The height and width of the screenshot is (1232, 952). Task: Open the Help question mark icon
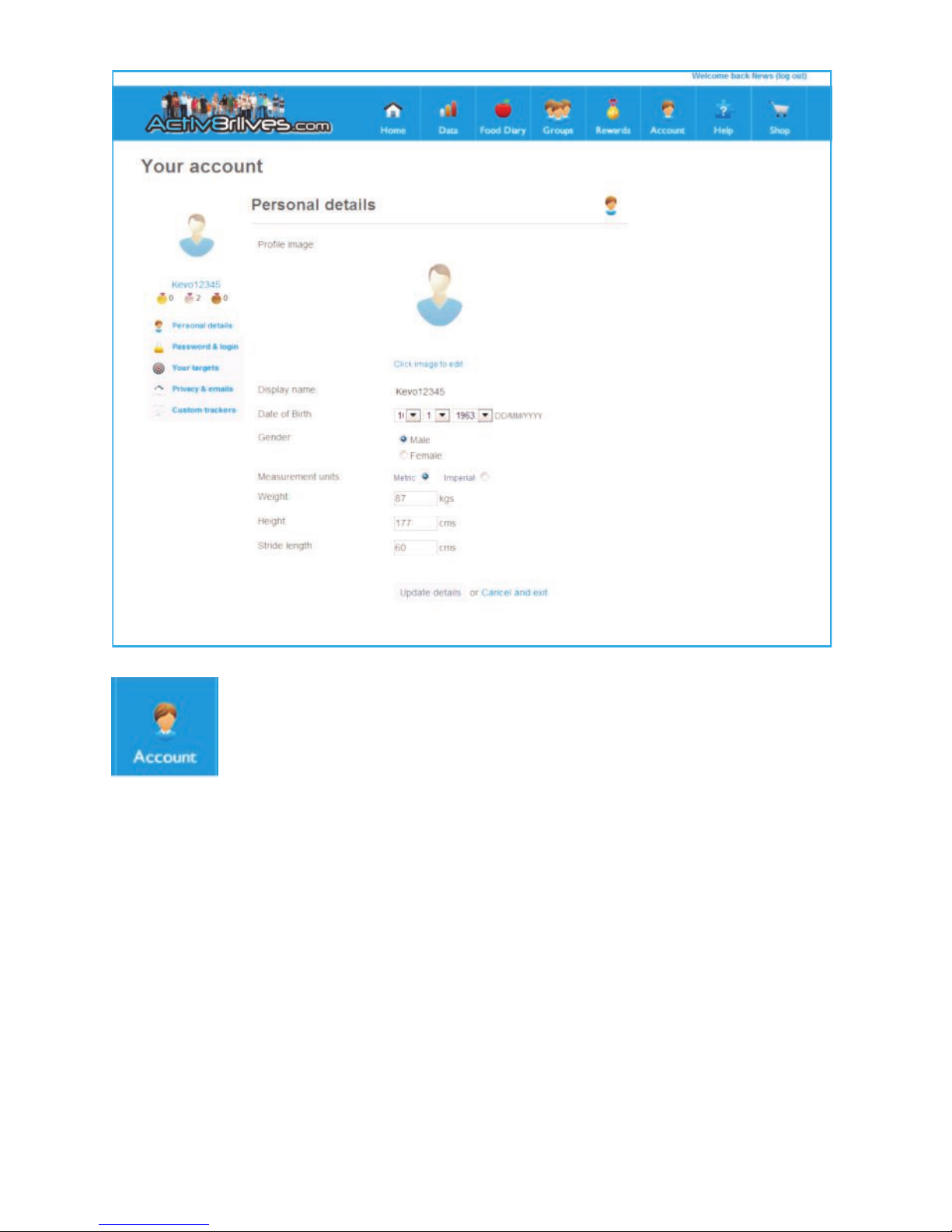[x=724, y=109]
